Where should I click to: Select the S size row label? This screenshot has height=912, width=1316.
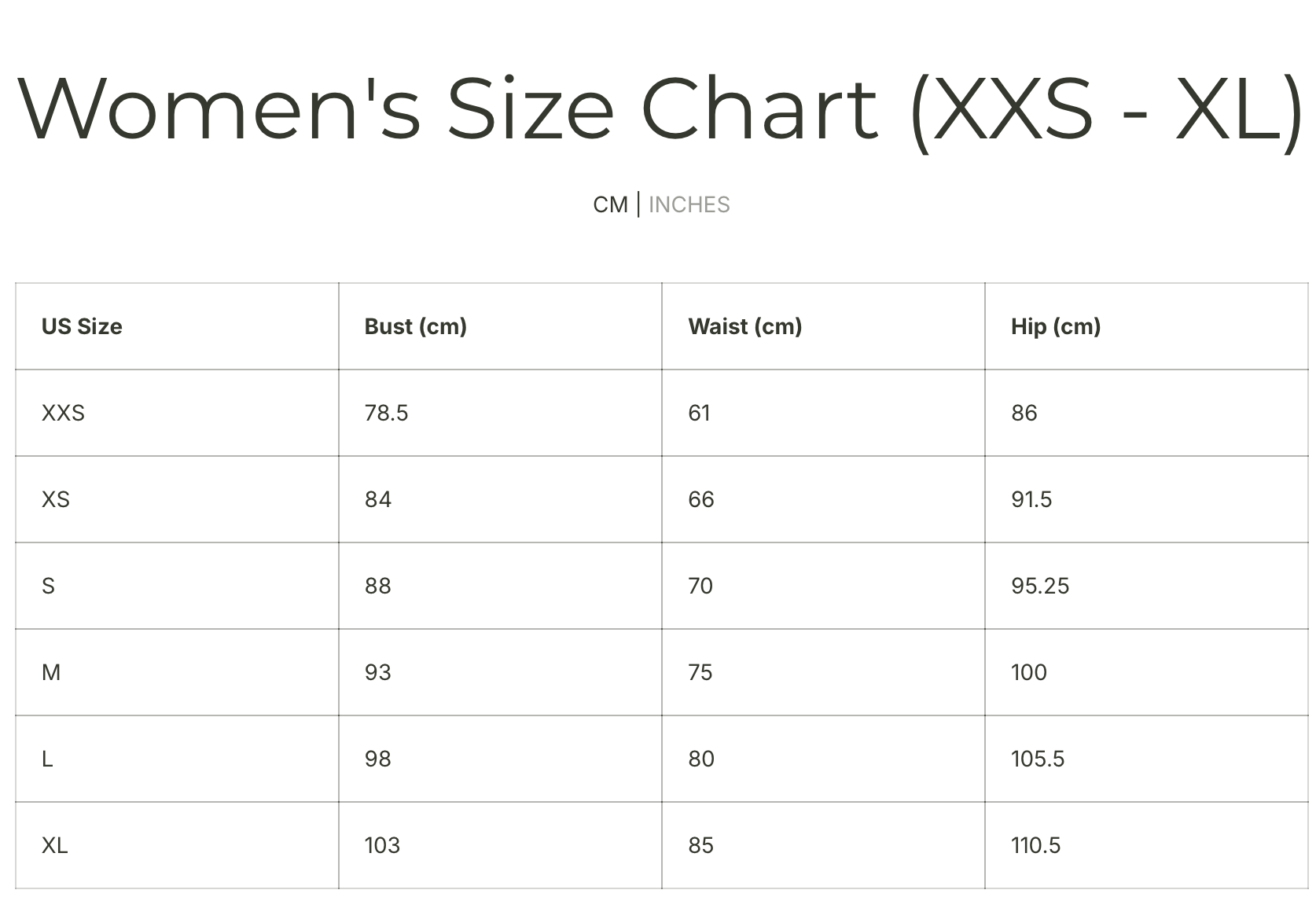point(48,586)
